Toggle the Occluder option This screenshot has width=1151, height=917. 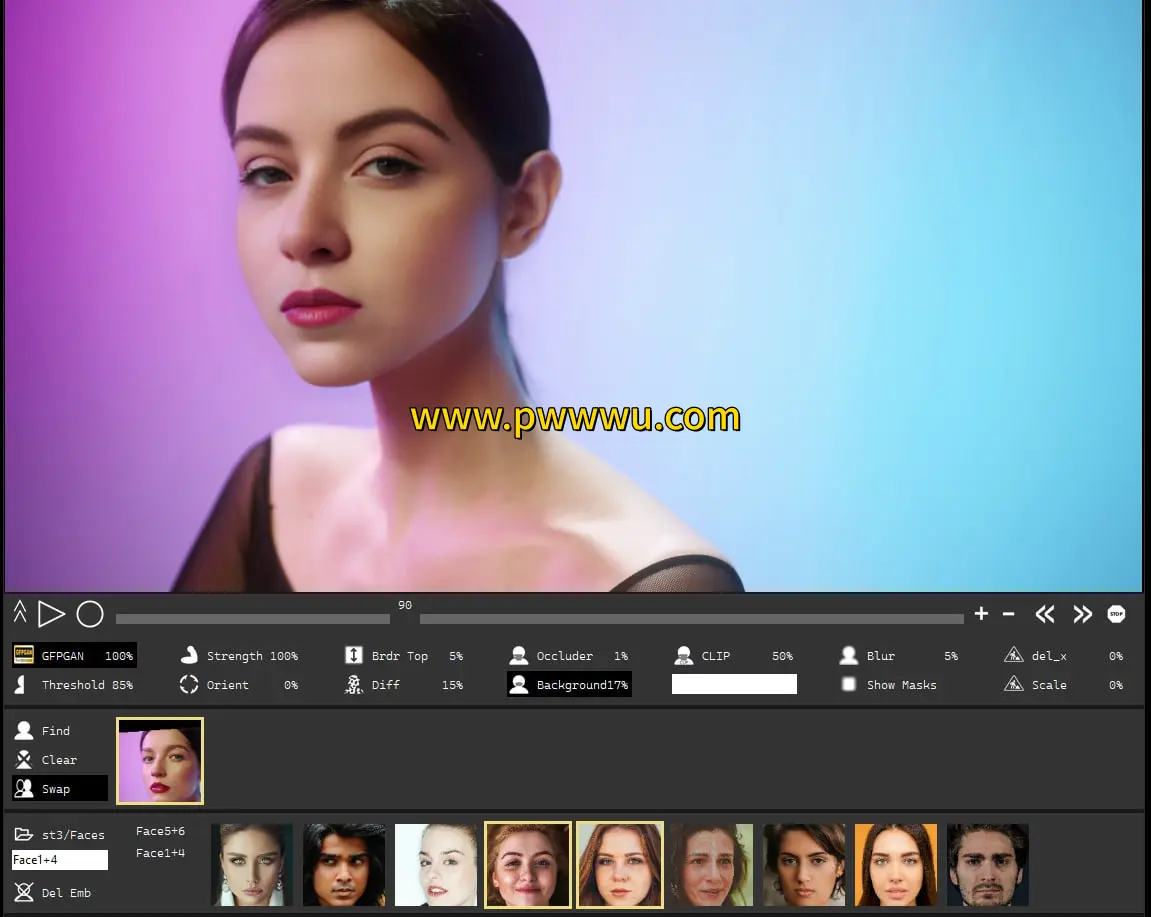(567, 656)
